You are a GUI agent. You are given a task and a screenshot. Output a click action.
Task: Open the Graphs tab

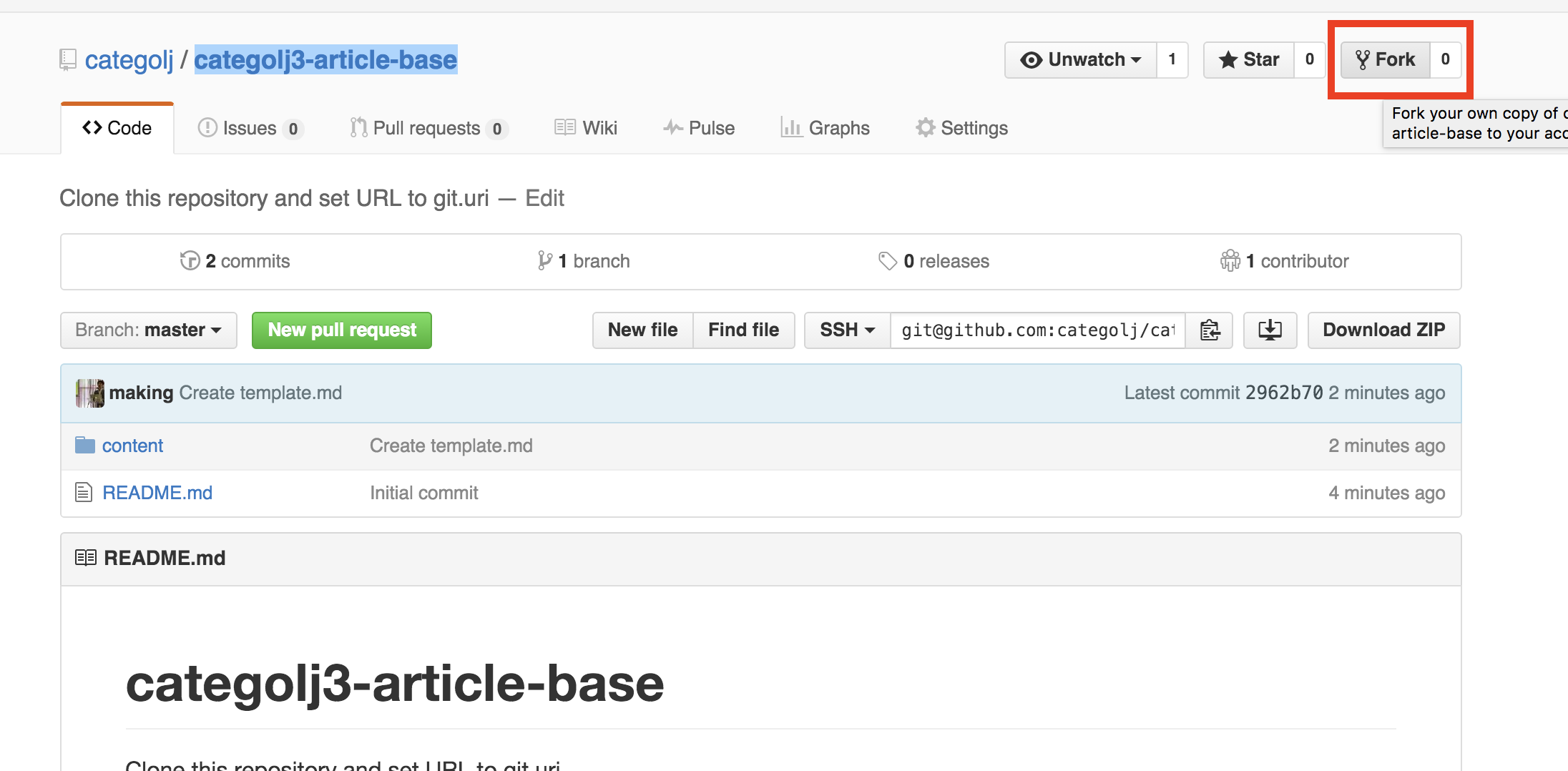tap(825, 128)
